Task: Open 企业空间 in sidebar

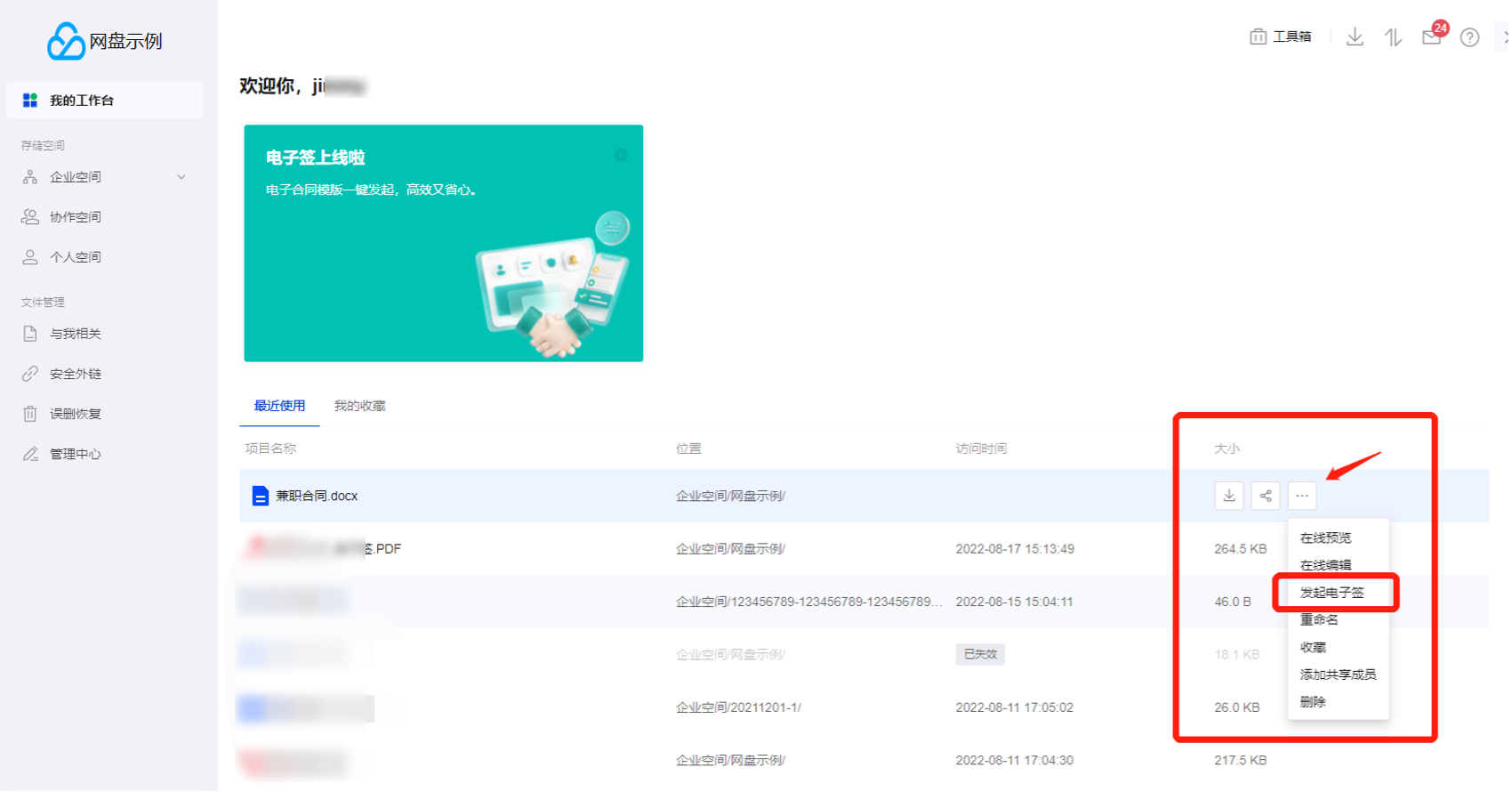Action: click(x=76, y=177)
